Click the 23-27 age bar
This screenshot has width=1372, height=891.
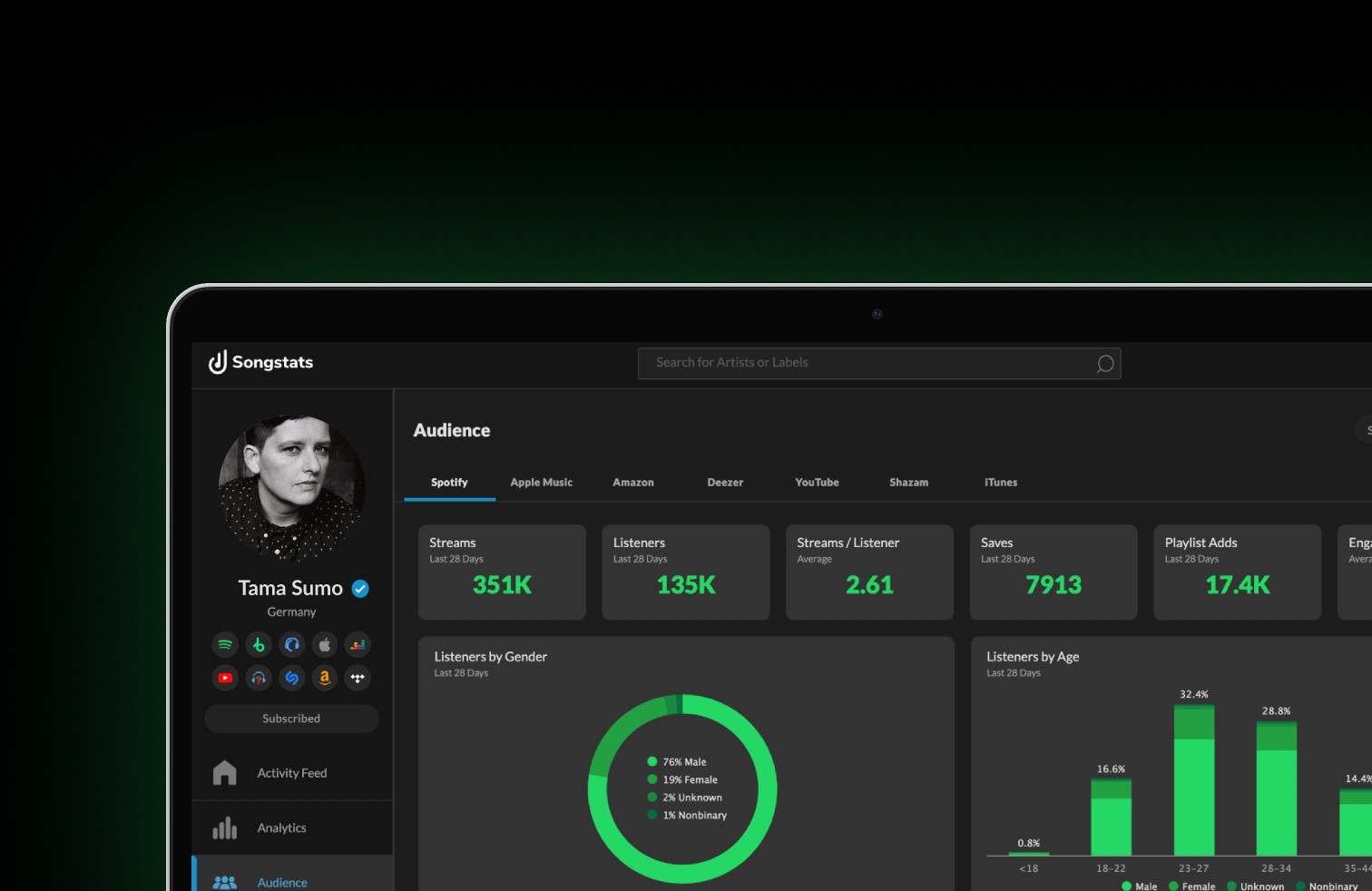coord(1194,779)
